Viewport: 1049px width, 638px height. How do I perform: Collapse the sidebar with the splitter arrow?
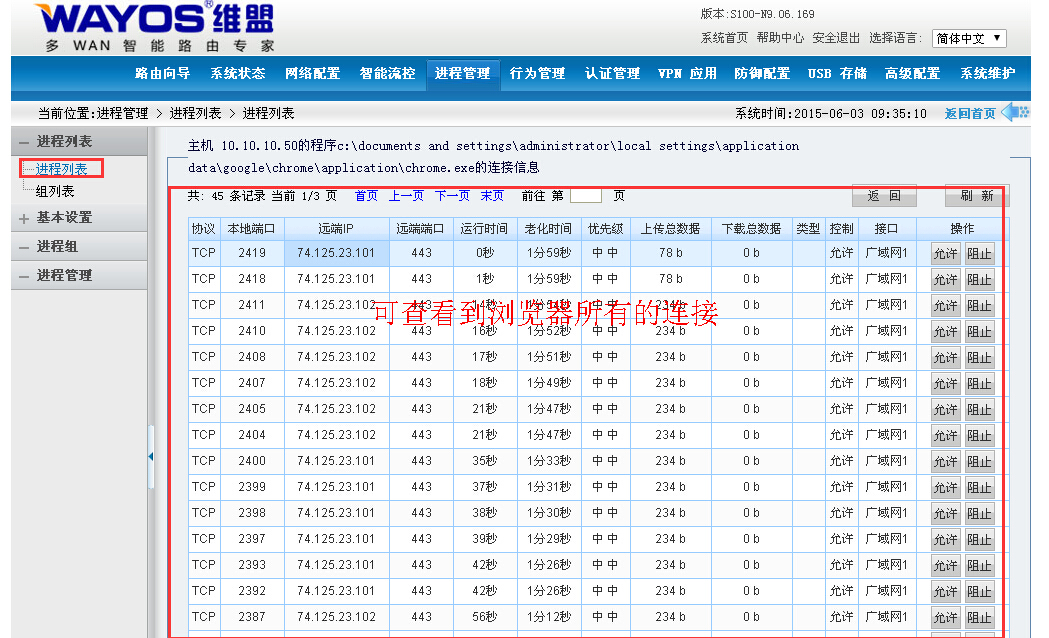(151, 456)
